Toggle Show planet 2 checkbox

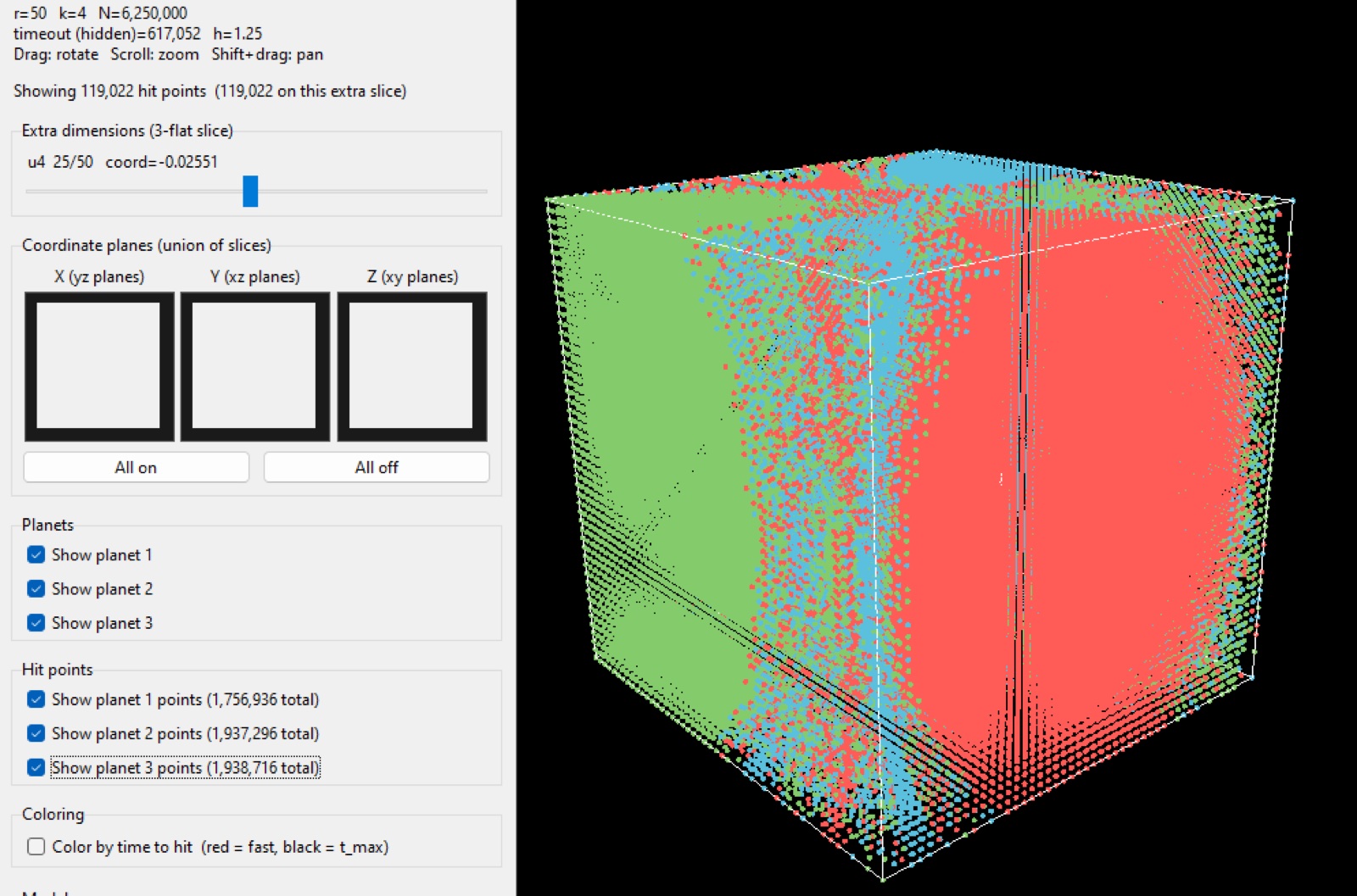[36, 588]
